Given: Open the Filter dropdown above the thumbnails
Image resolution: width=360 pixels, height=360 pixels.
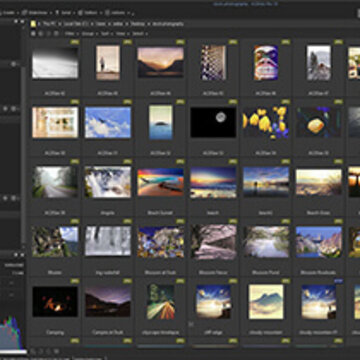Looking at the screenshot, I should (x=71, y=33).
